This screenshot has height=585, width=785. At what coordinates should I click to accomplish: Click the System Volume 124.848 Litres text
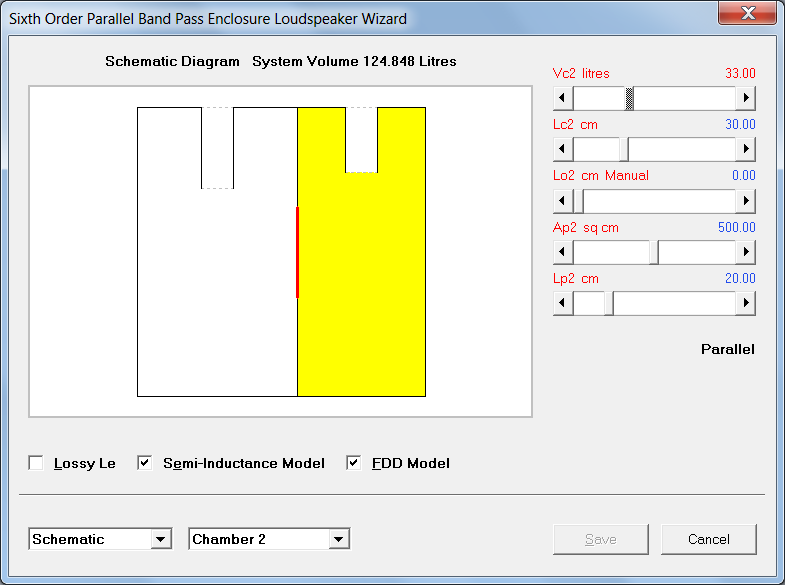click(x=354, y=62)
